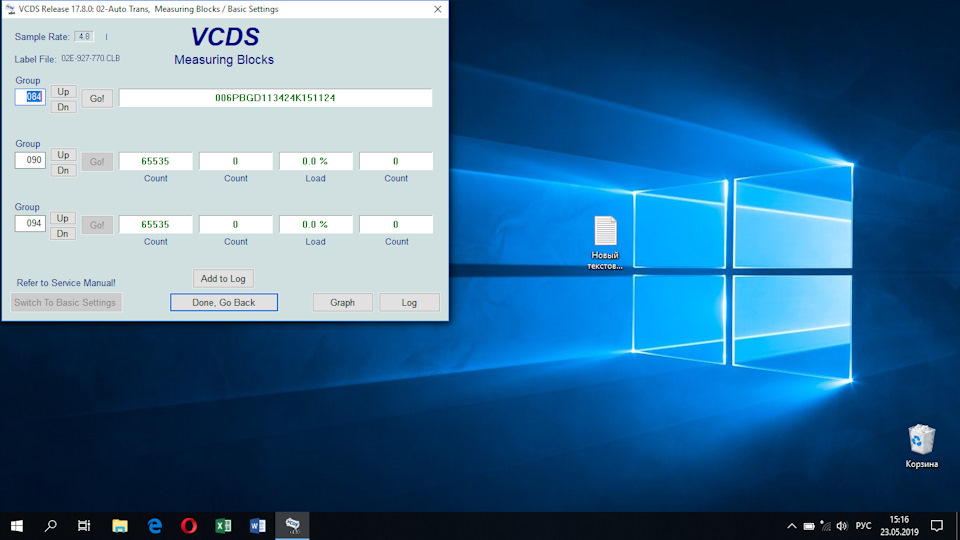The image size is (960, 540).
Task: Open Microsoft Edge from taskbar
Action: [154, 525]
